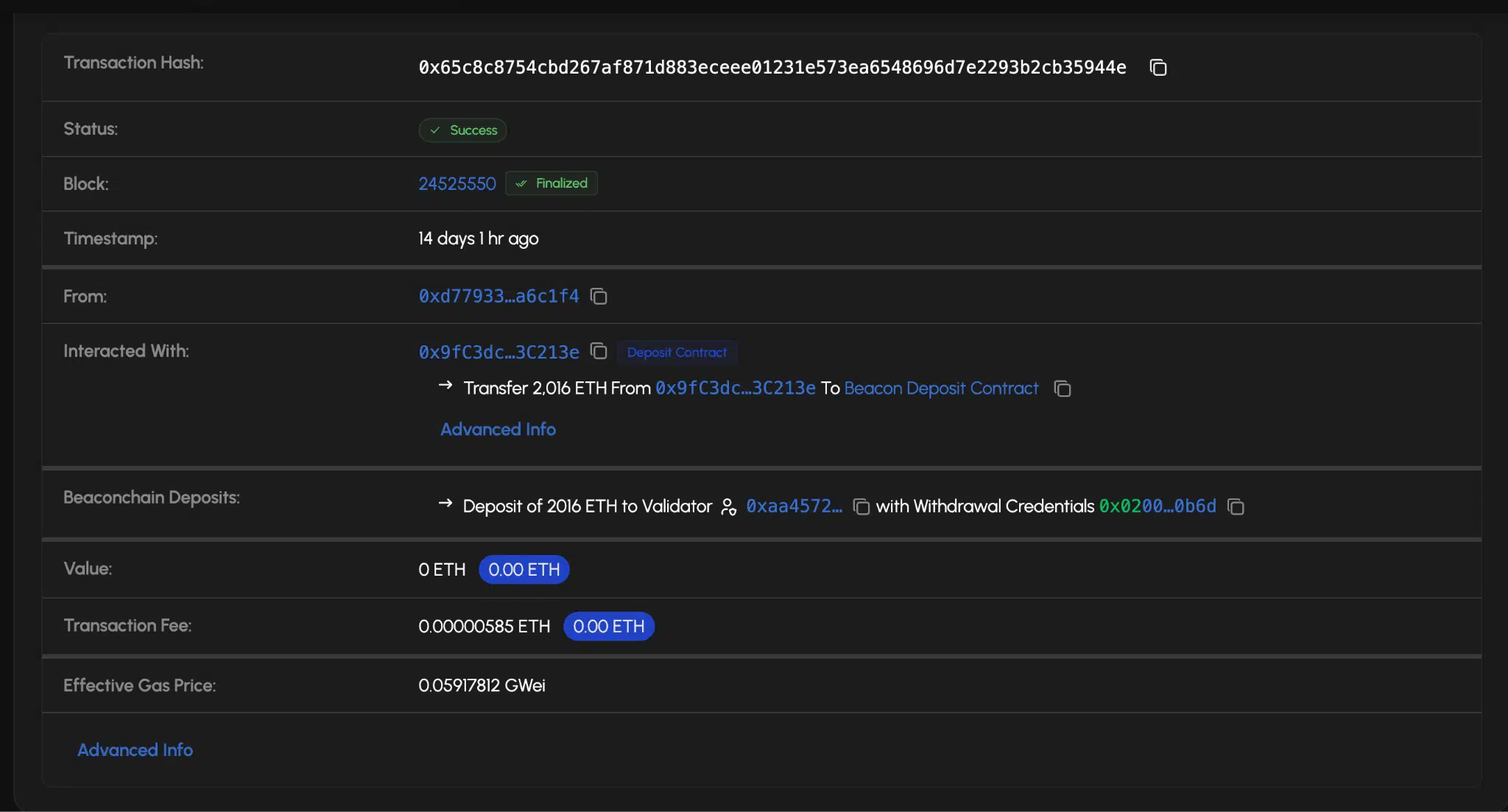Open the Beacon Deposit Contract page
This screenshot has height=812, width=1508.
click(x=941, y=388)
